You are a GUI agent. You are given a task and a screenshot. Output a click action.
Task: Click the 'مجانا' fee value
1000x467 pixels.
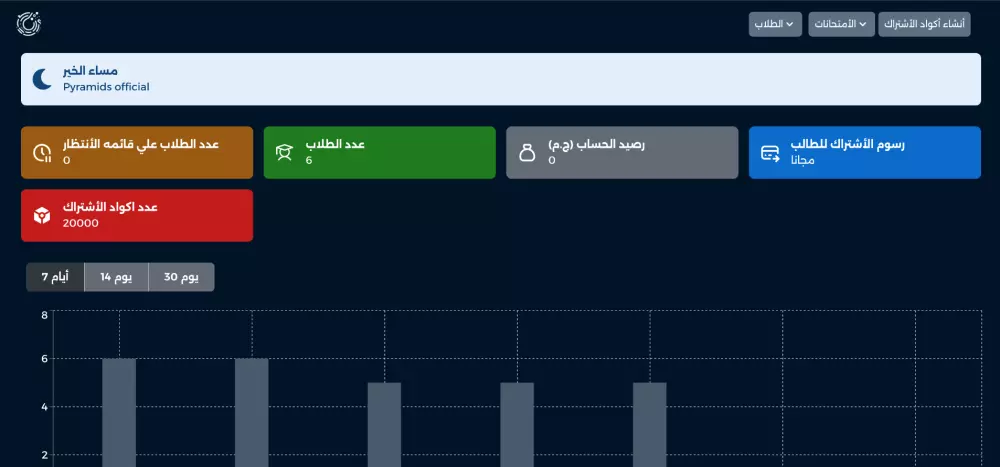[x=802, y=160]
